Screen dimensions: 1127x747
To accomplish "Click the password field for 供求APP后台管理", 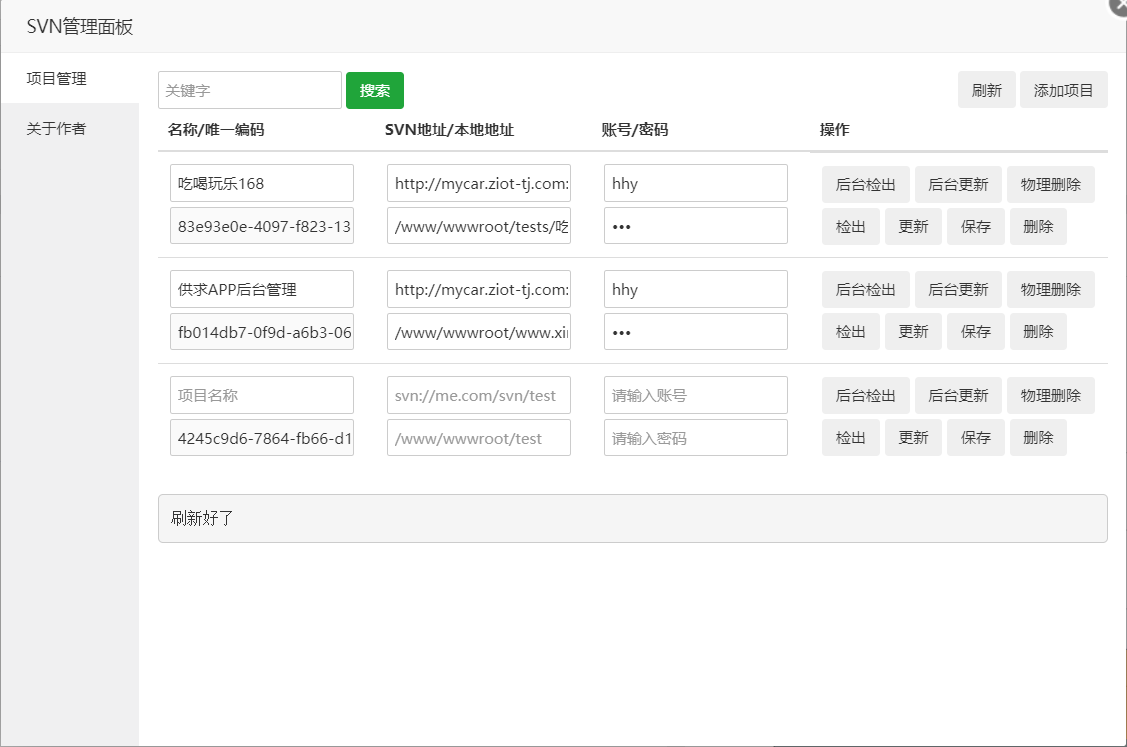I will pyautogui.click(x=696, y=332).
